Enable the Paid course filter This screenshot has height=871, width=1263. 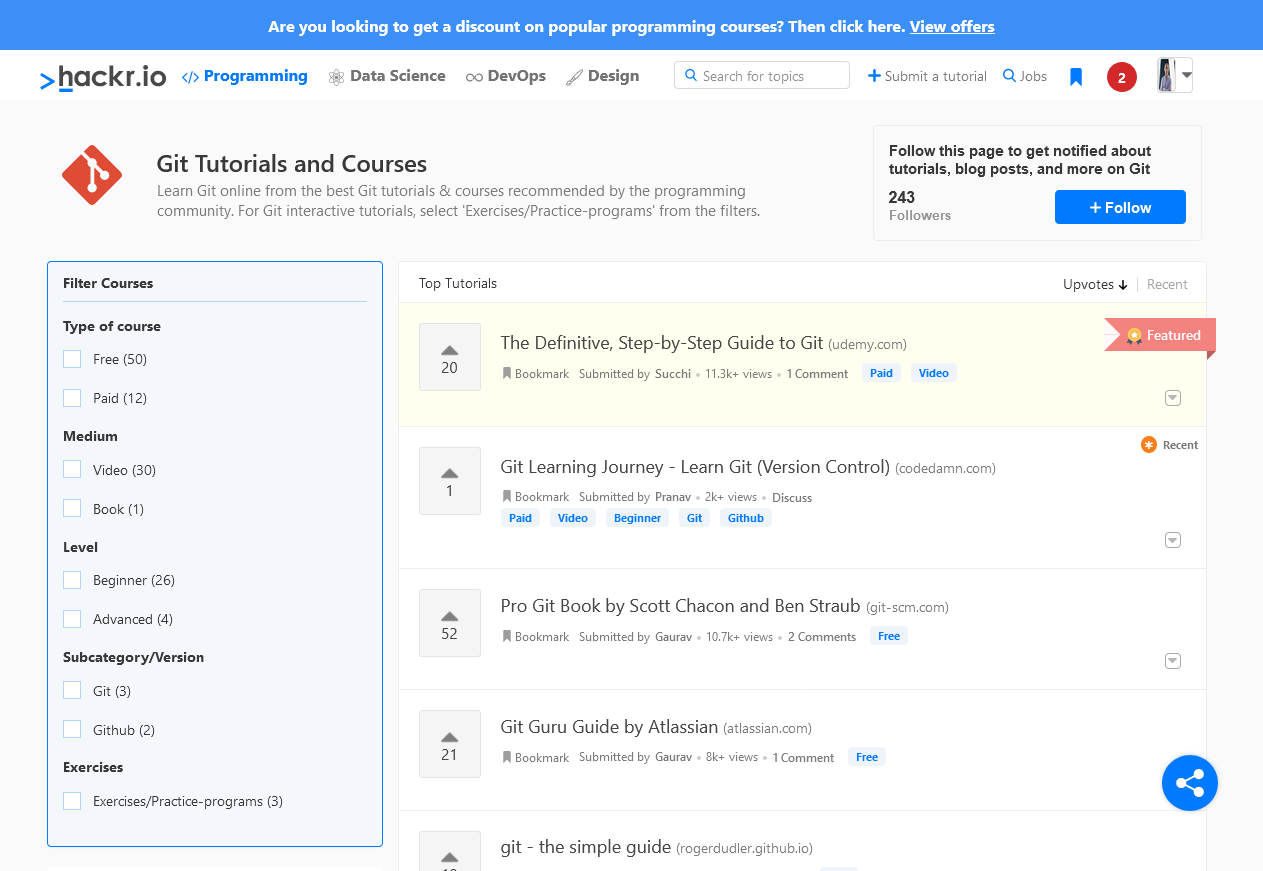72,398
